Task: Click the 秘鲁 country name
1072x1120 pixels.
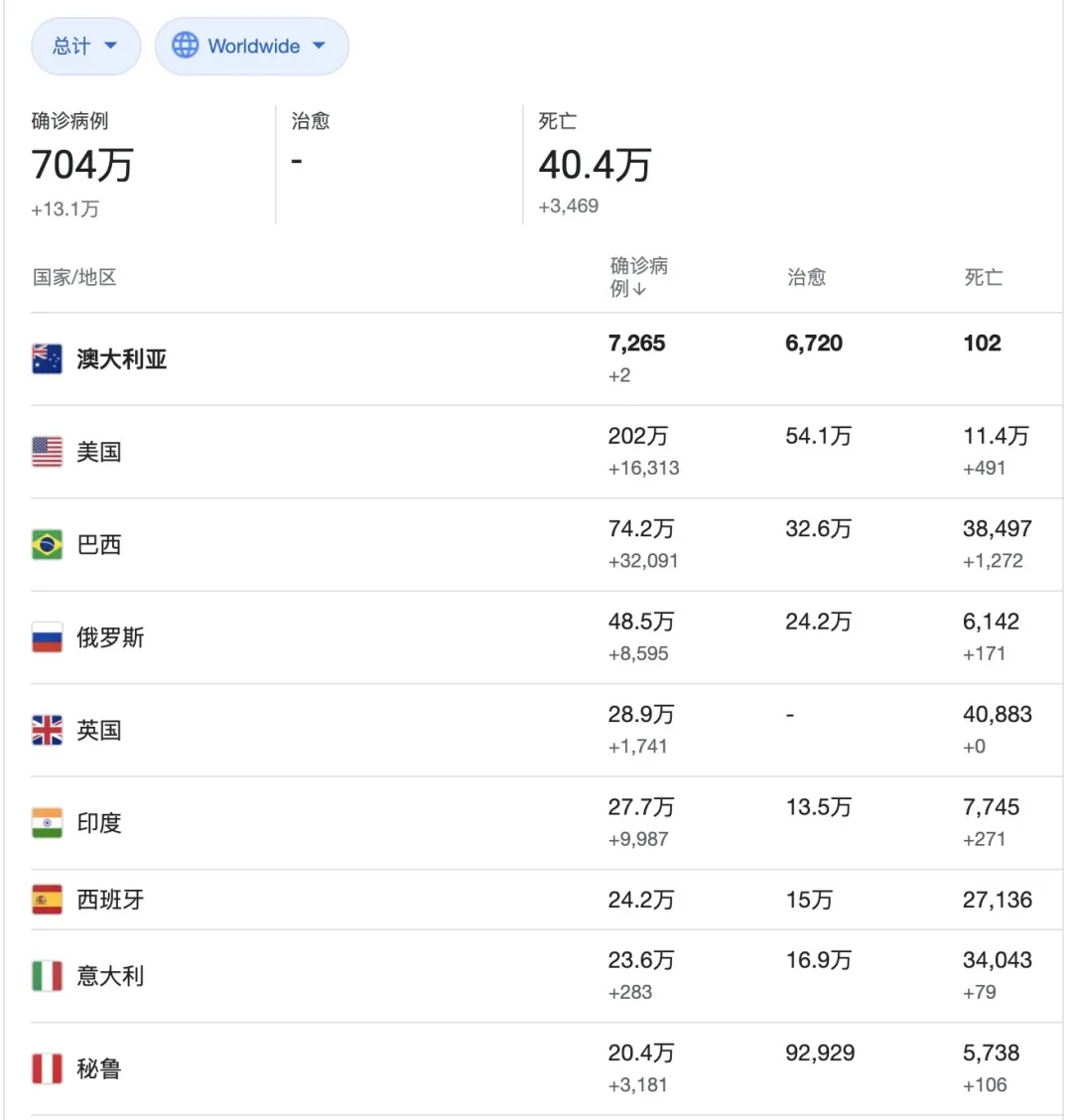Action: tap(99, 1069)
